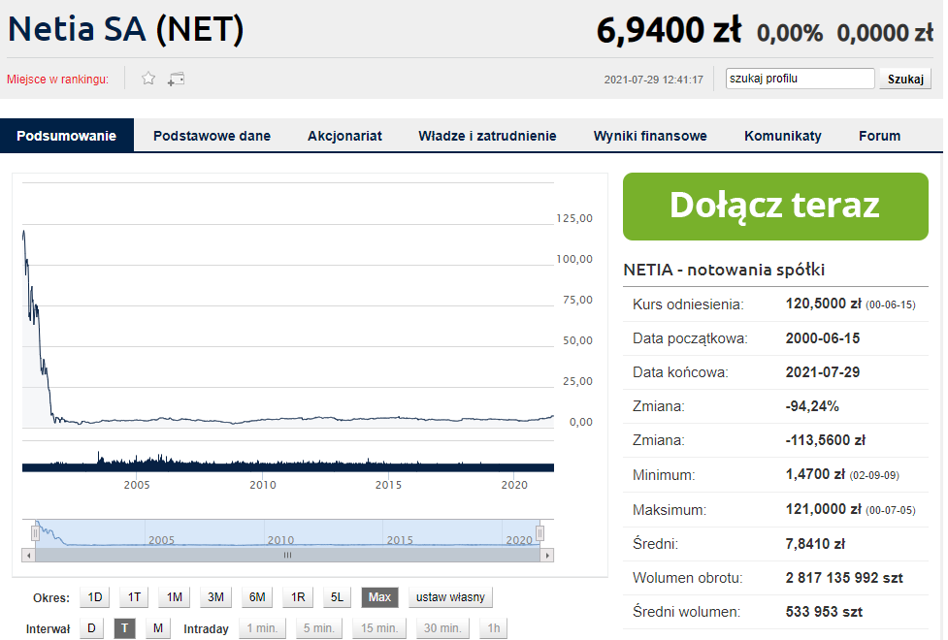Select 5 min. intraday interval
The height and width of the screenshot is (640, 948).
tap(319, 628)
